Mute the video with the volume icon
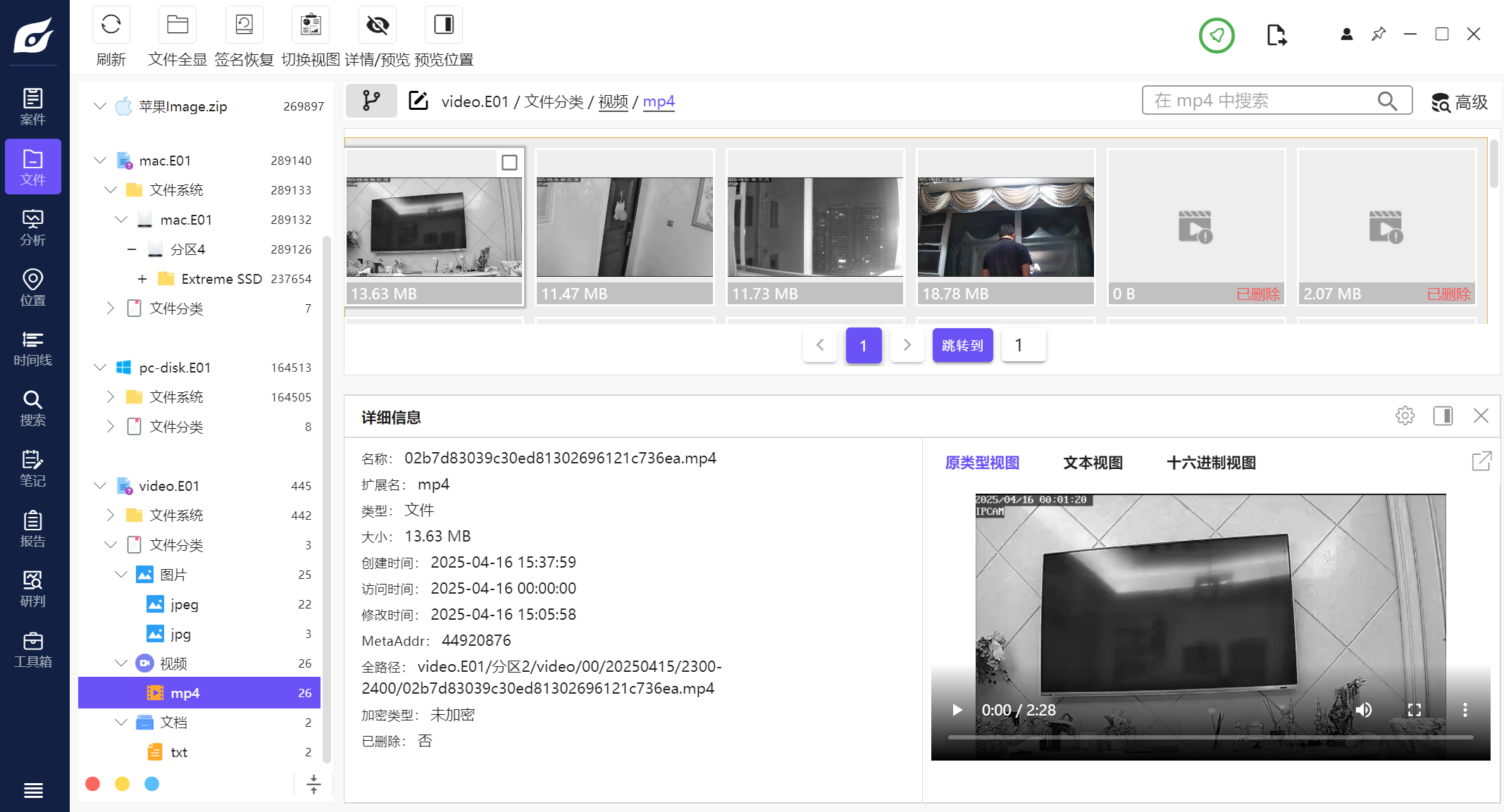Screen dimensions: 1504x812 tap(1364, 710)
